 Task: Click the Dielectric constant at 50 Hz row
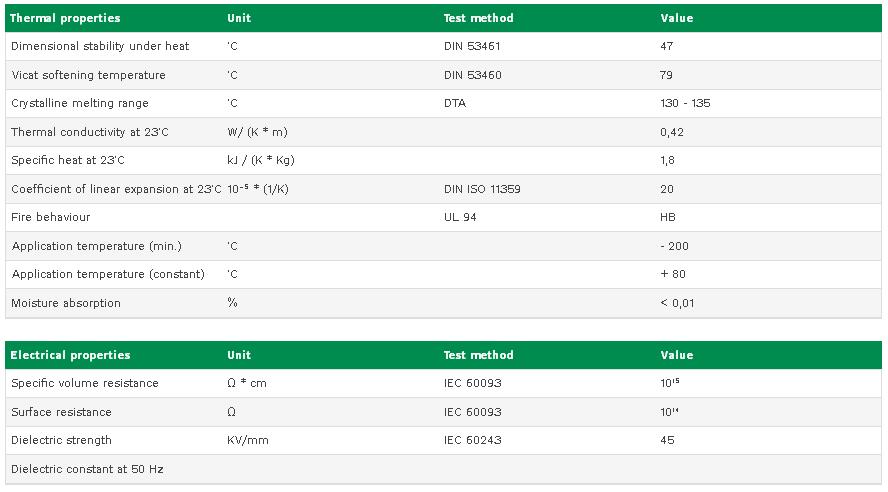tap(443, 469)
